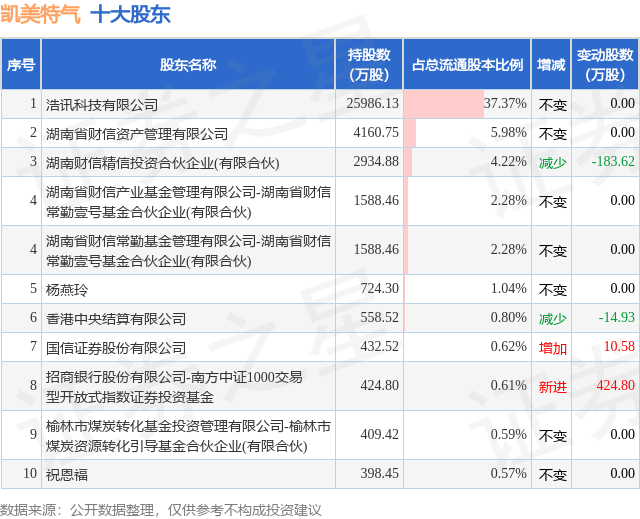This screenshot has height=519, width=640.
Task: Click holding value 724.30
Action: click(x=379, y=288)
